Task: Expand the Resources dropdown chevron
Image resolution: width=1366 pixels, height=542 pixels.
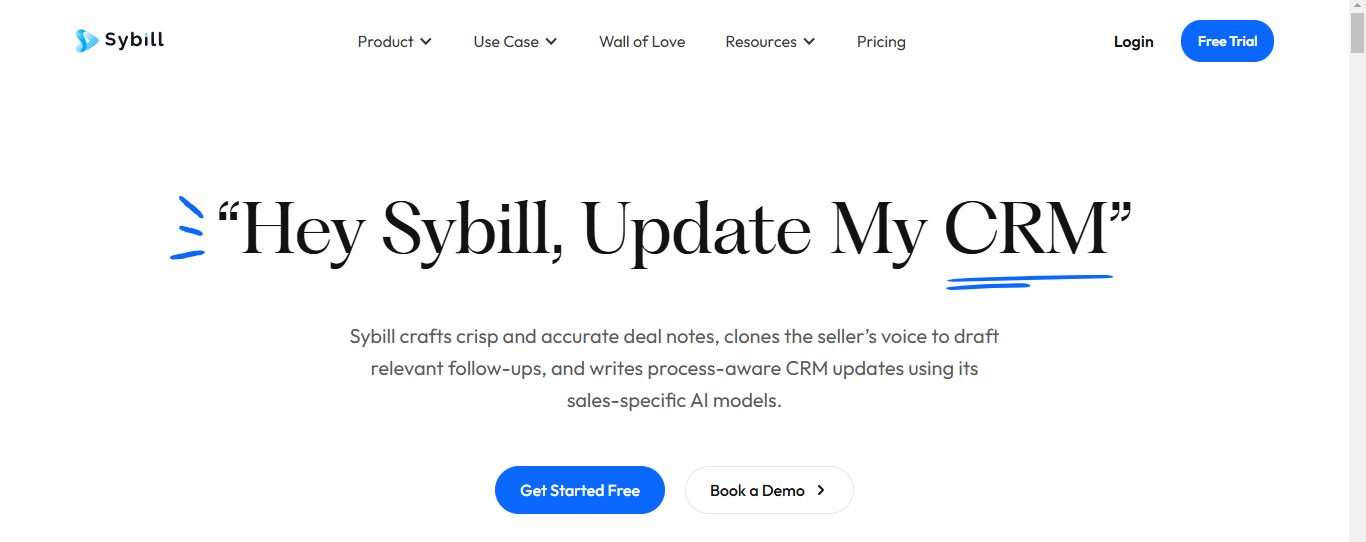Action: coord(809,42)
